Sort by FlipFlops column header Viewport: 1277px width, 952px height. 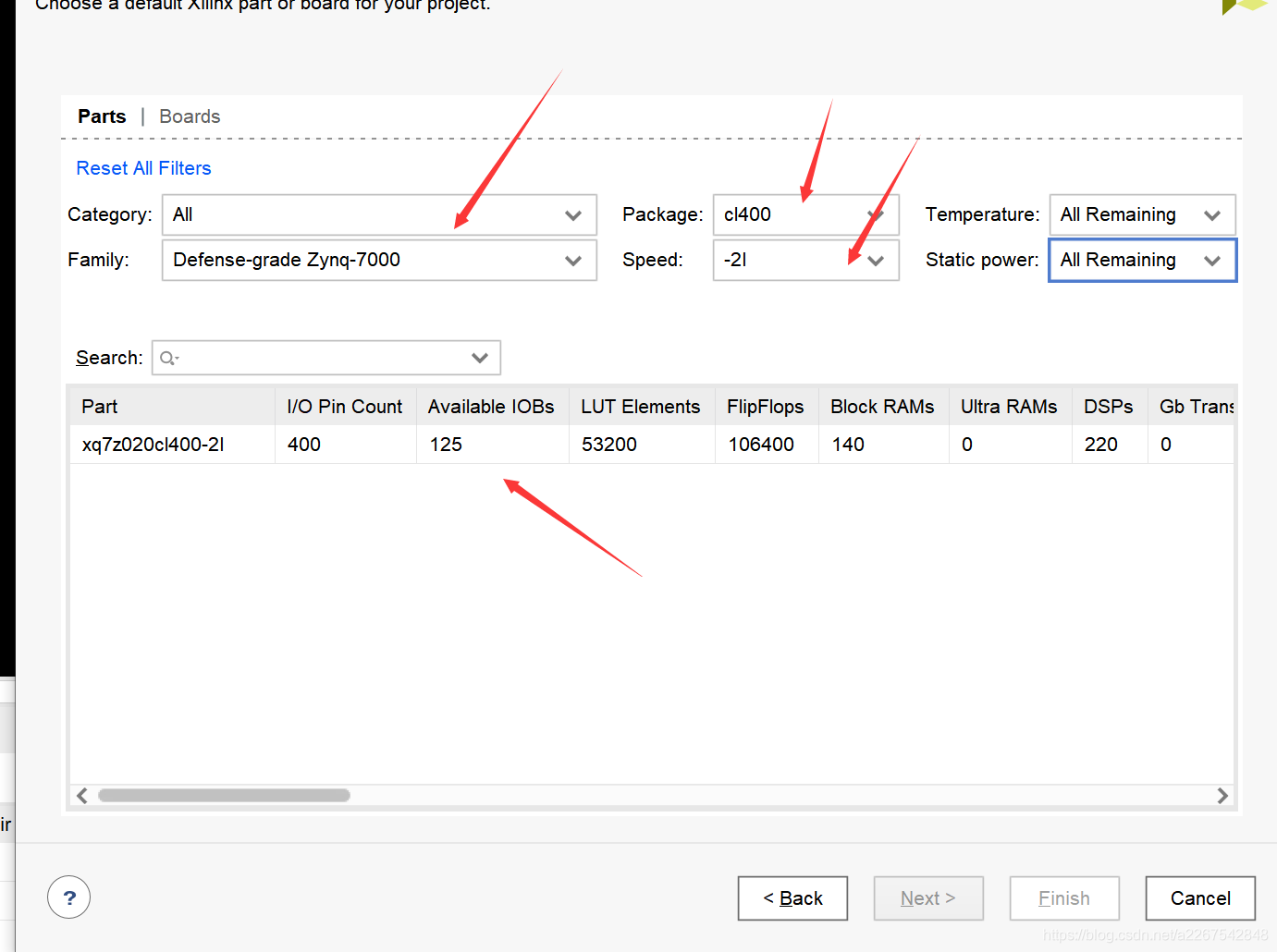(x=766, y=407)
